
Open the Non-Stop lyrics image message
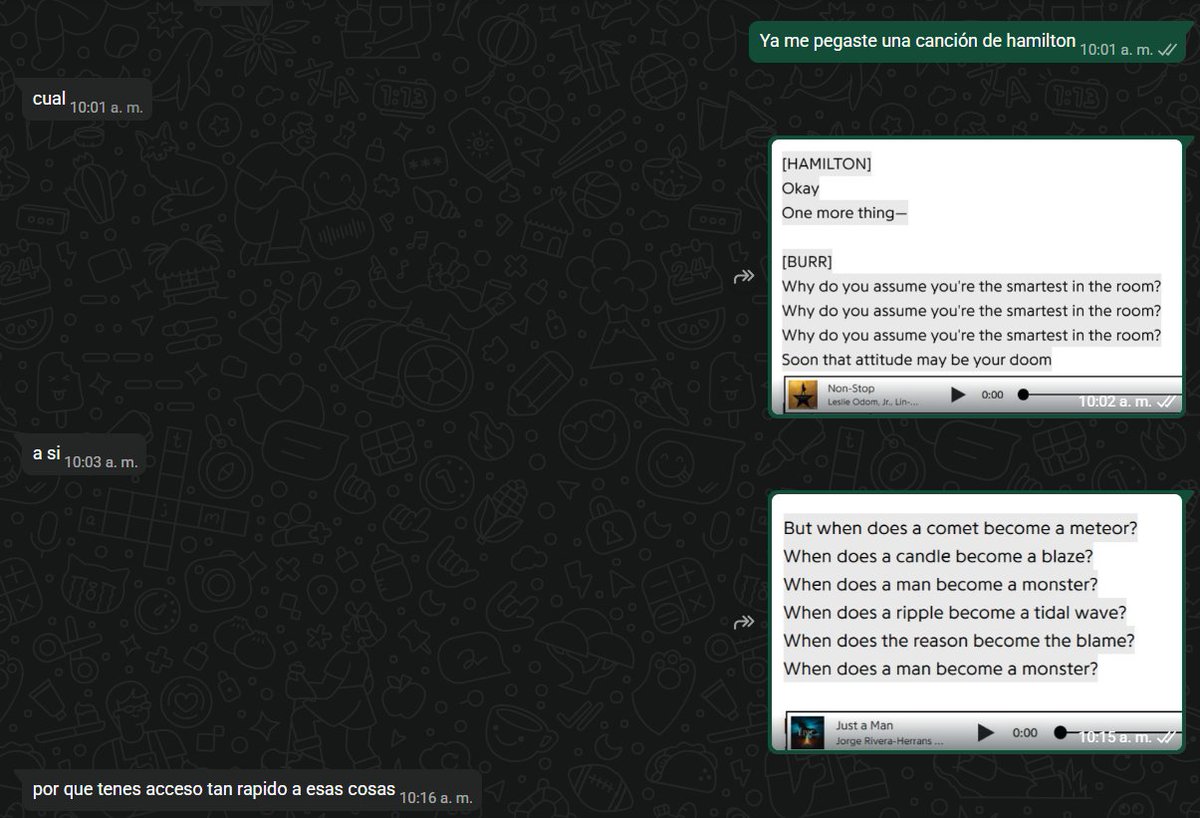pos(976,276)
